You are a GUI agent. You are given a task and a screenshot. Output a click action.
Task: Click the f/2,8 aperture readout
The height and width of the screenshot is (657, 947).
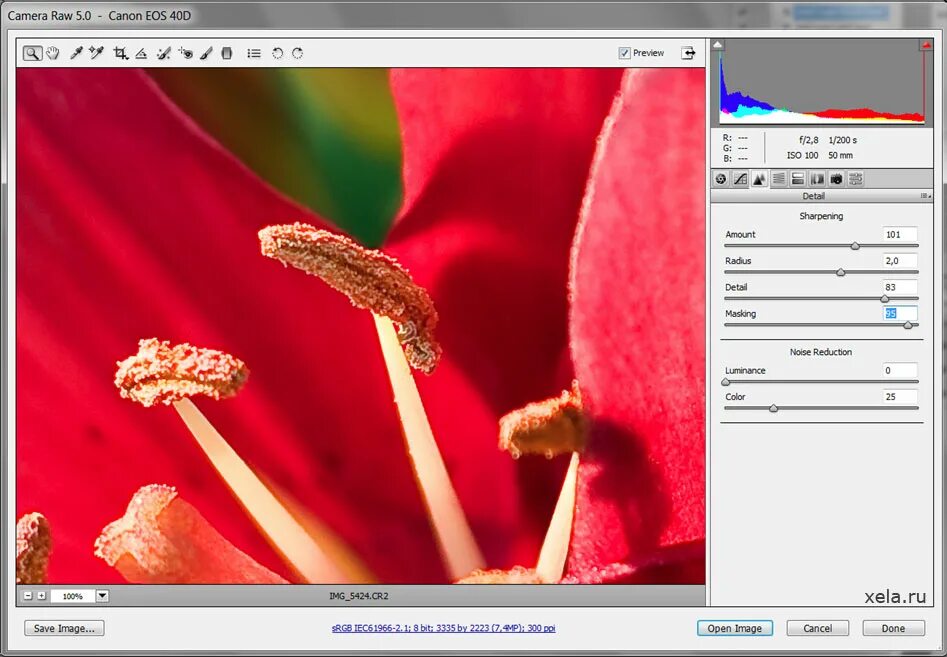809,140
